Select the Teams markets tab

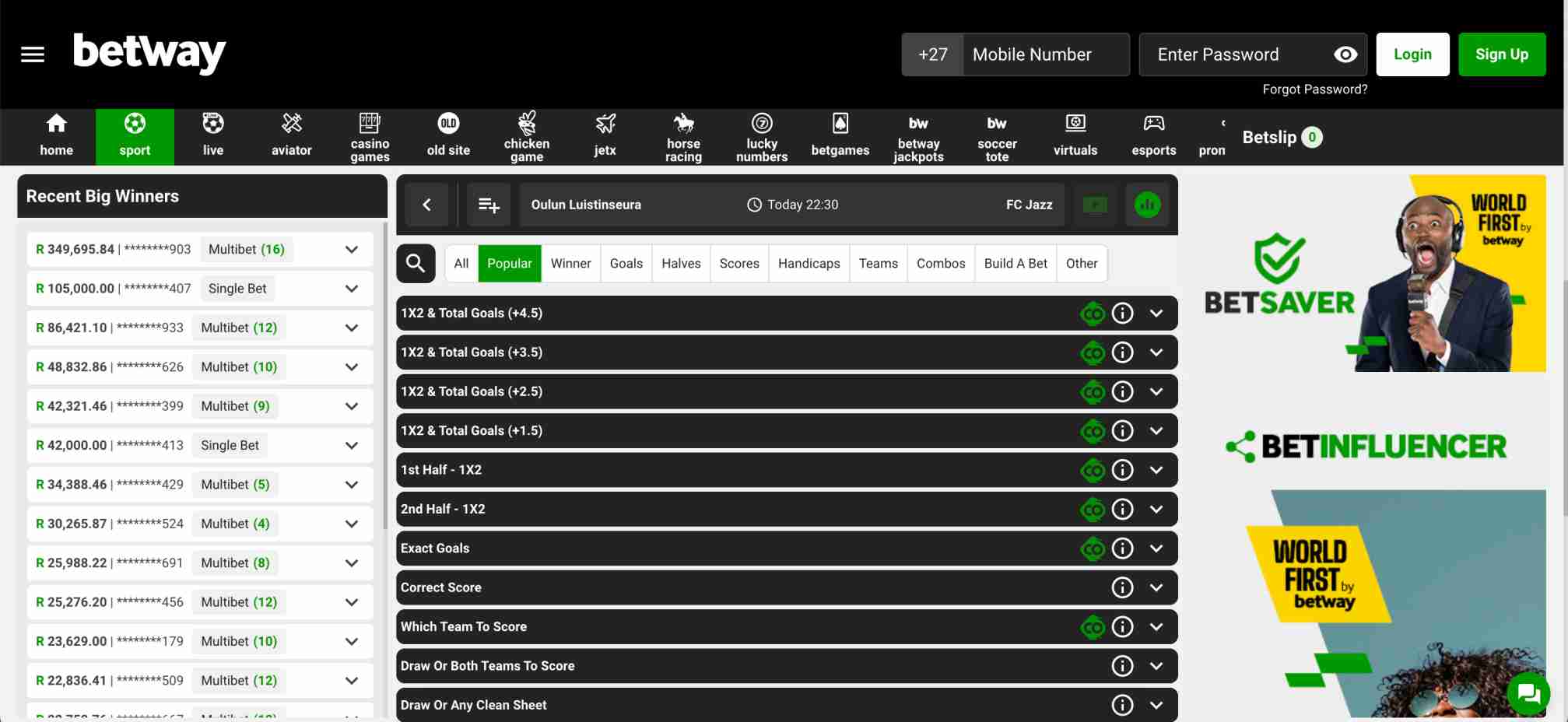coord(879,264)
